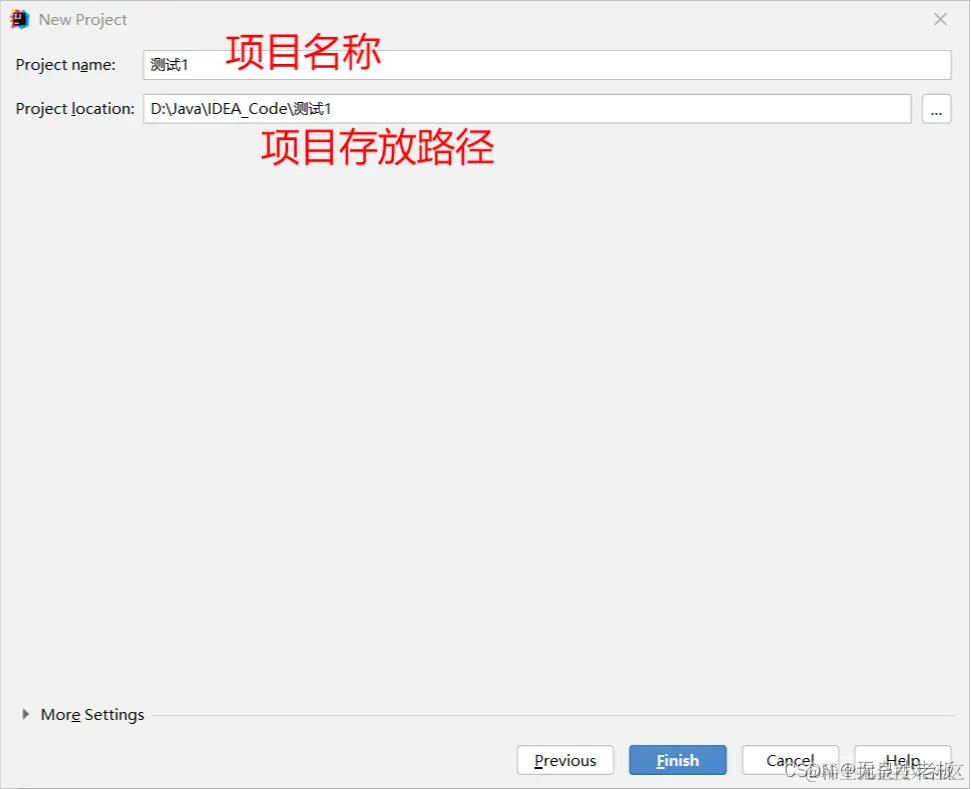Viewport: 971px width, 789px height.
Task: Cancel the New Project dialog
Action: point(790,760)
